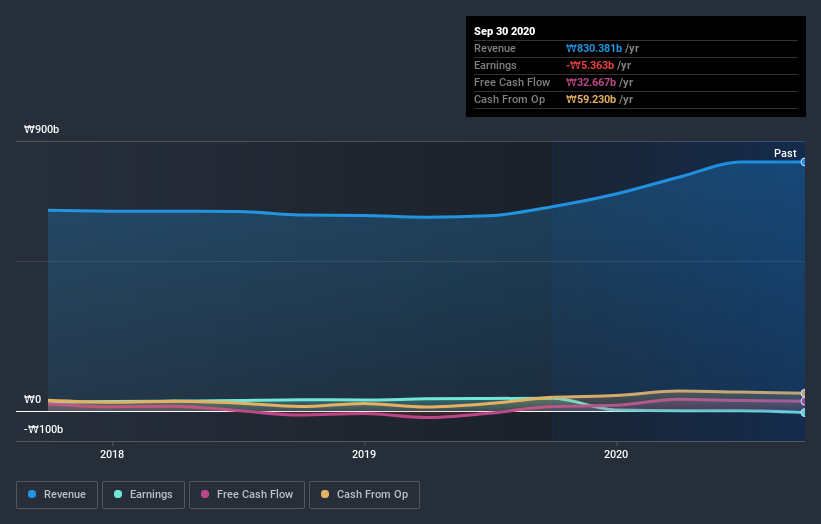Select the -₩5.363b earnings value
The height and width of the screenshot is (524, 821).
590,65
